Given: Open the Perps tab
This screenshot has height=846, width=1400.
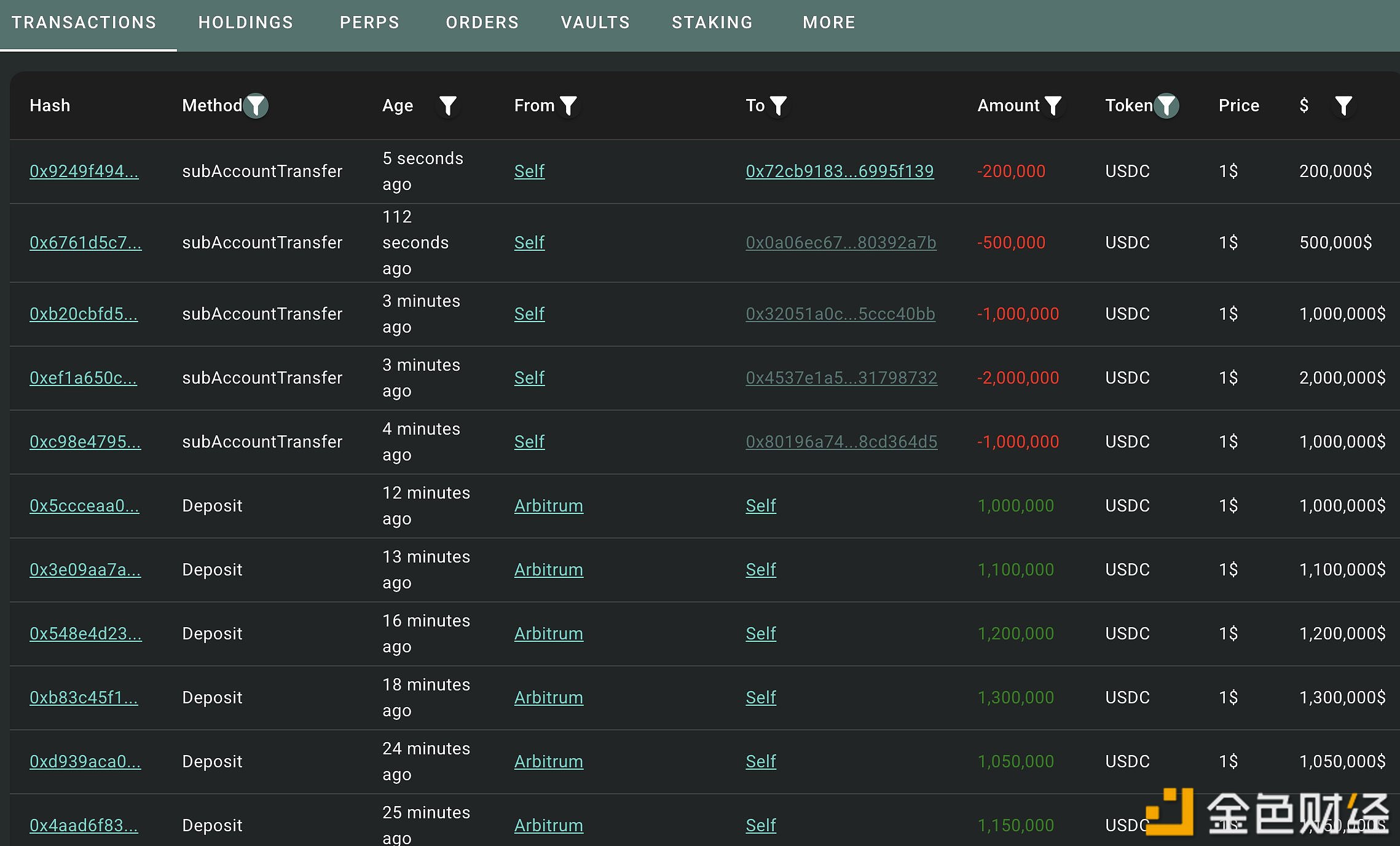Looking at the screenshot, I should coord(369,23).
